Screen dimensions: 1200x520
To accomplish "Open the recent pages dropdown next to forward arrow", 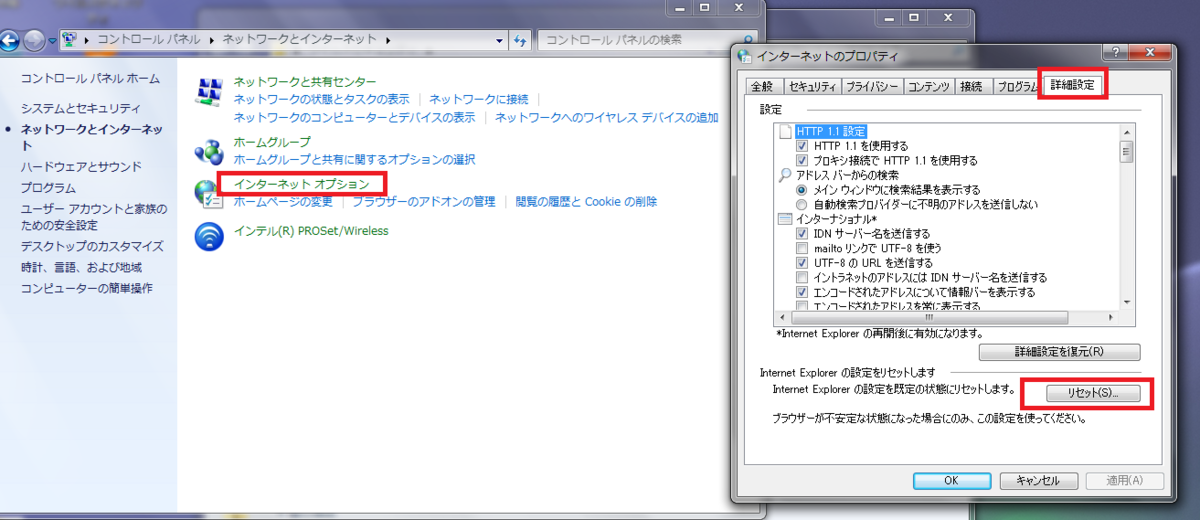I will [52, 41].
